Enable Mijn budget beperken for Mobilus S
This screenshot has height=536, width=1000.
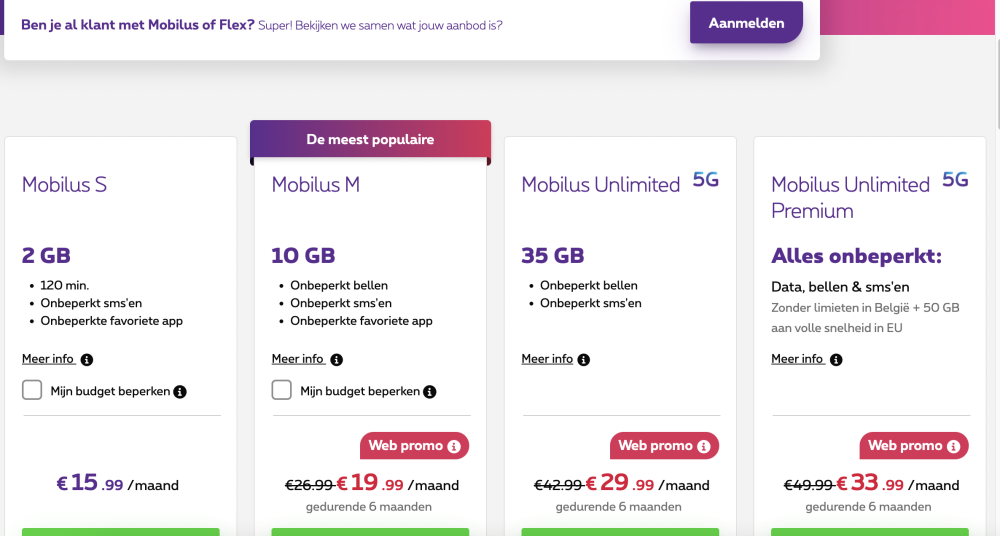[x=32, y=390]
